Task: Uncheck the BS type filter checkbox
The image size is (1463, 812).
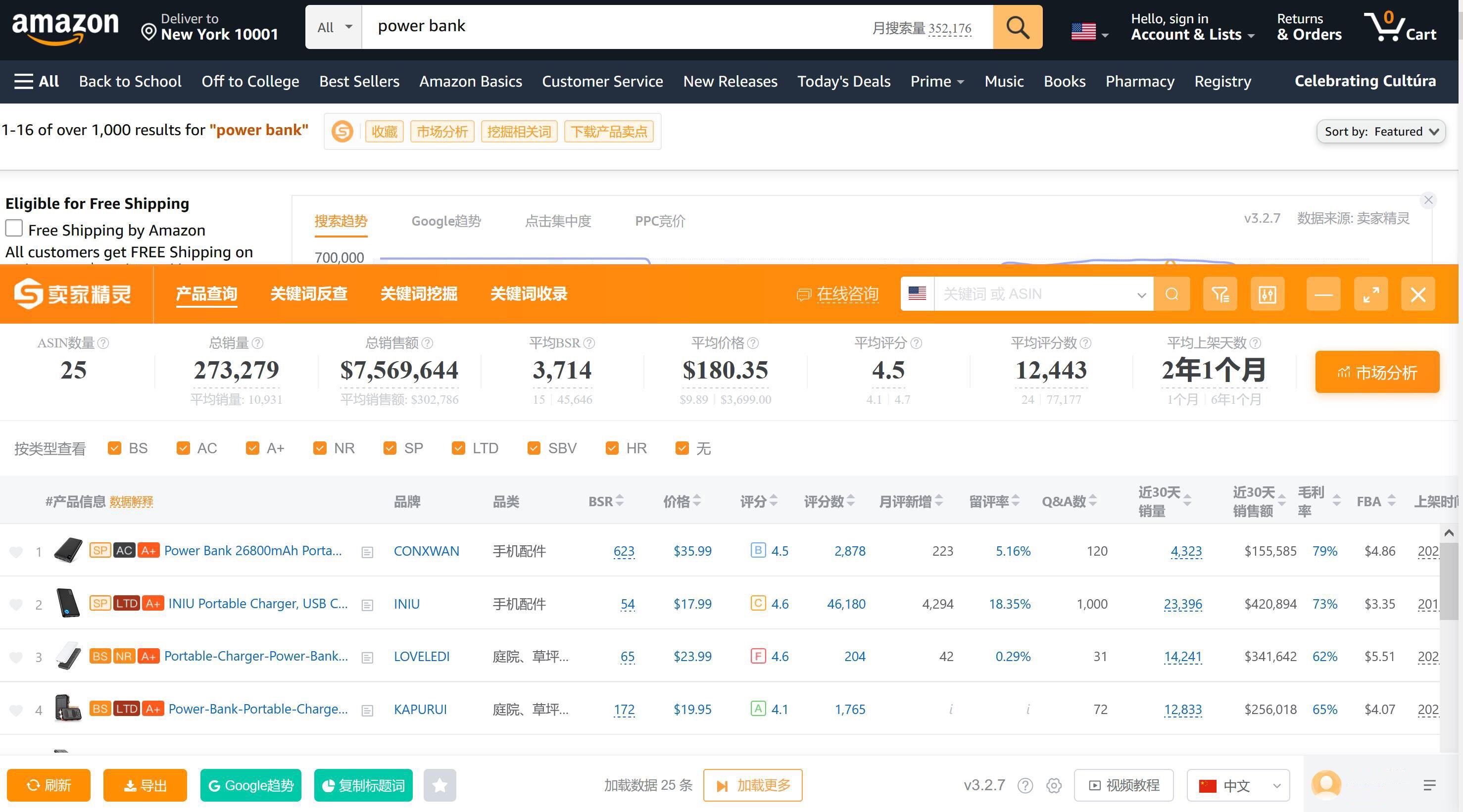Action: pos(115,448)
